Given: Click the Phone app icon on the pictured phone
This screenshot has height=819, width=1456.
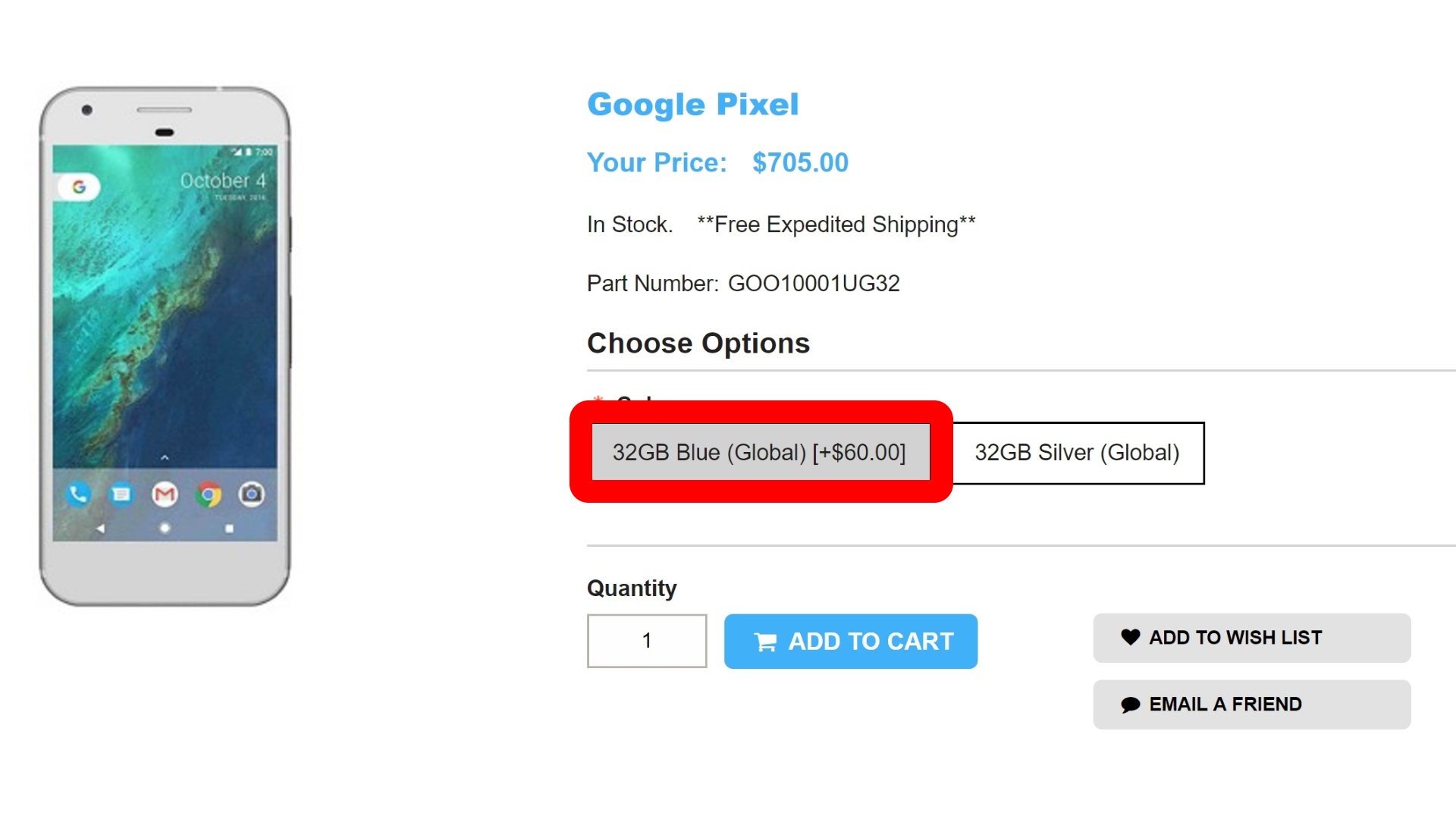Looking at the screenshot, I should click(x=77, y=495).
